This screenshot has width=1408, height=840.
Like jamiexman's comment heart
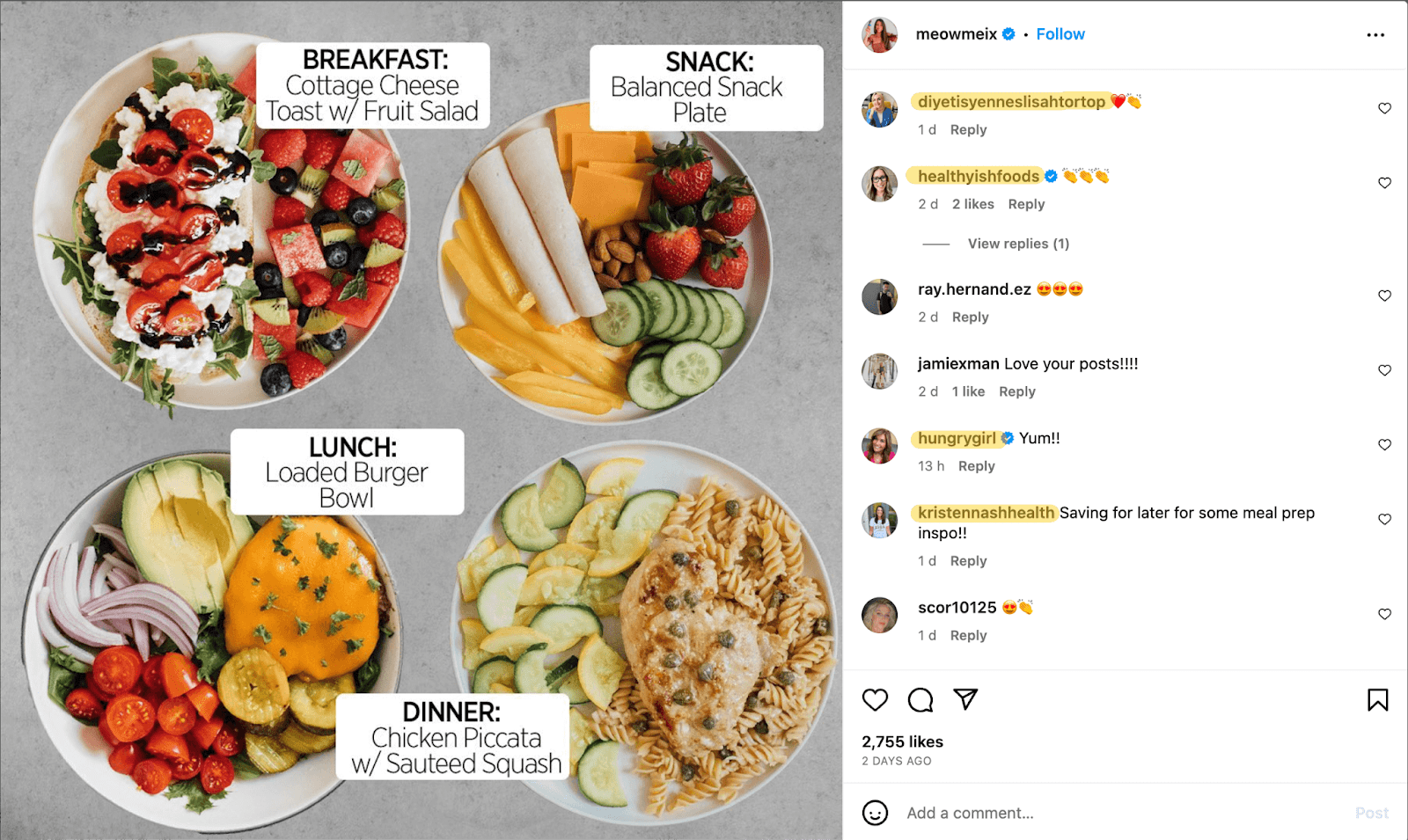1384,370
